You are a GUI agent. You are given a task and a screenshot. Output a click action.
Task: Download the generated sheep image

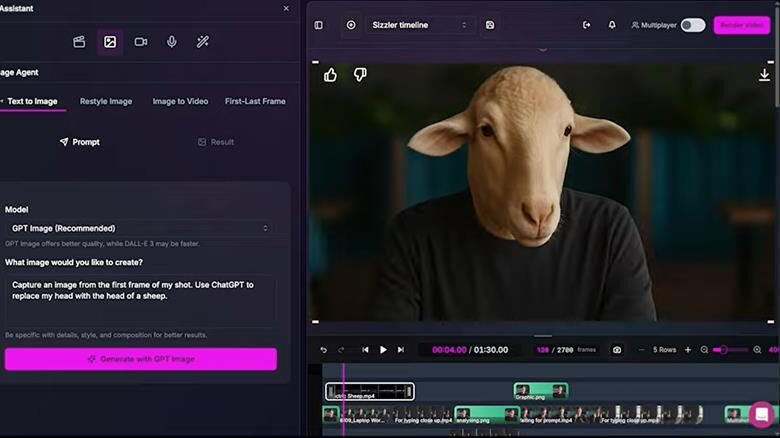(764, 75)
